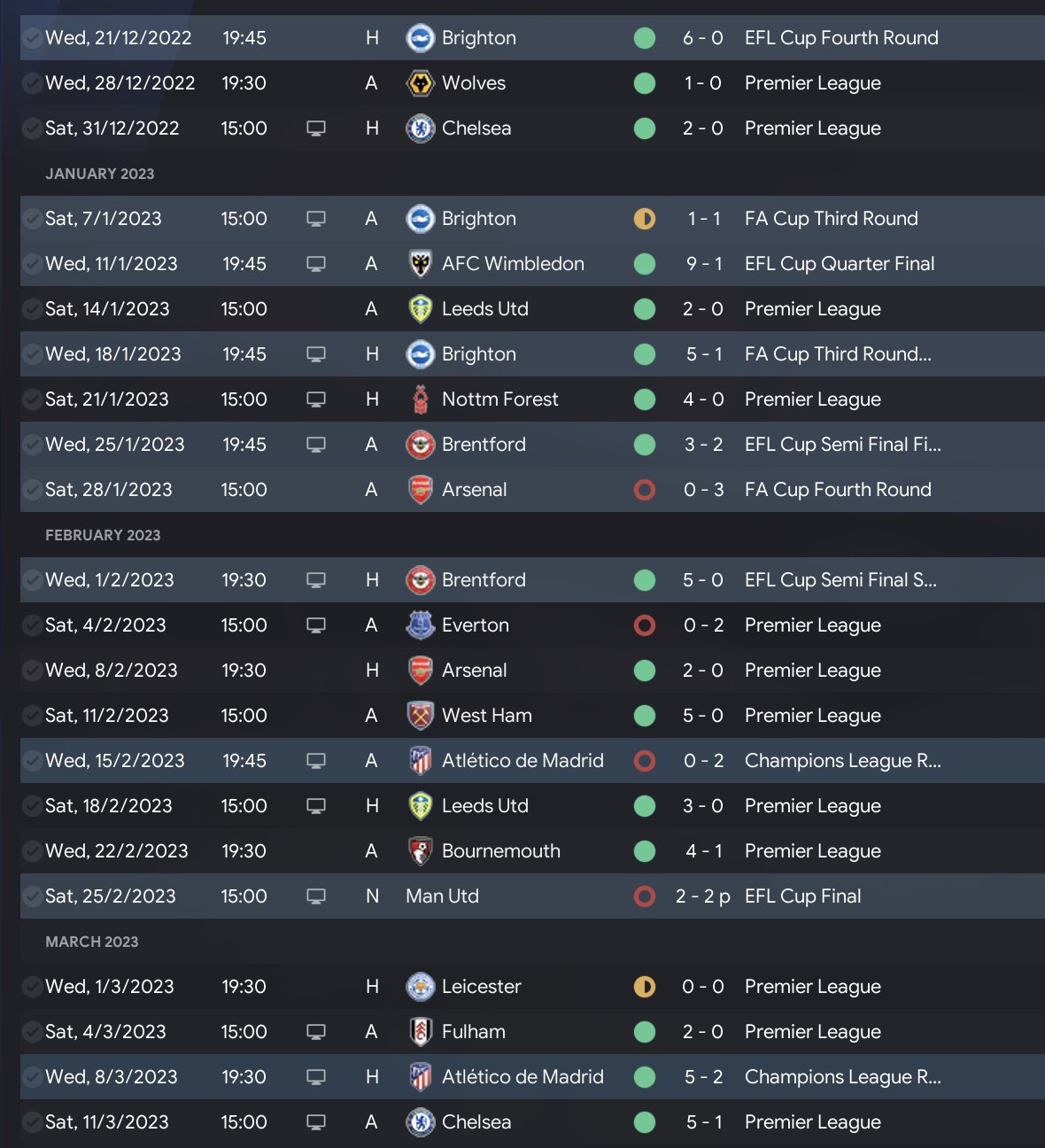Screen dimensions: 1045x1148
Task: Click the Everton club badge icon
Action: coord(420,625)
